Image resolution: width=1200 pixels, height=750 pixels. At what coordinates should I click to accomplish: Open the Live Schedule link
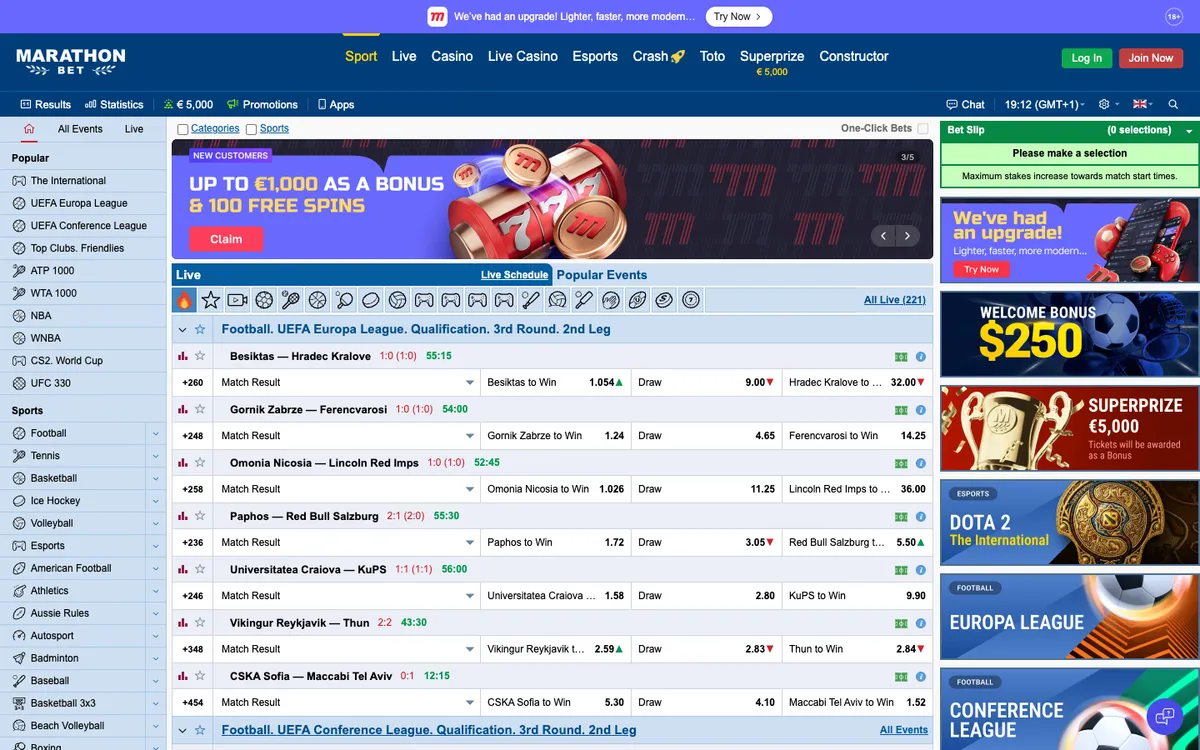click(x=514, y=275)
